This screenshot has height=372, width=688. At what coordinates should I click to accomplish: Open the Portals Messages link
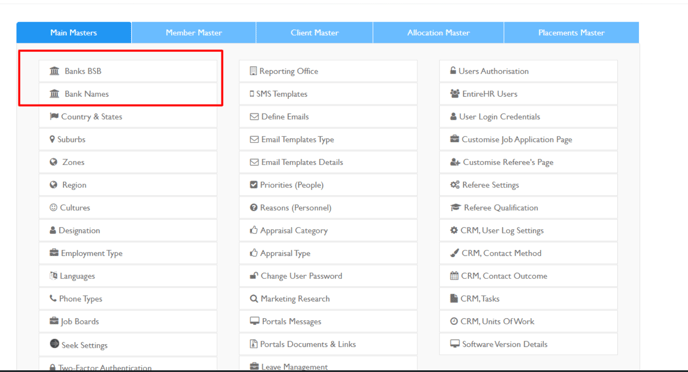[328, 322]
